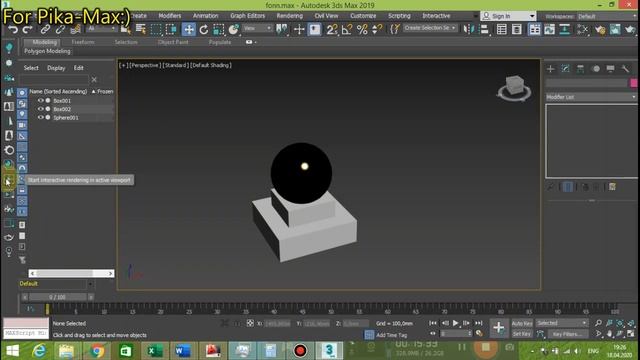
Task: Click the Align tool icon
Action: (484, 29)
